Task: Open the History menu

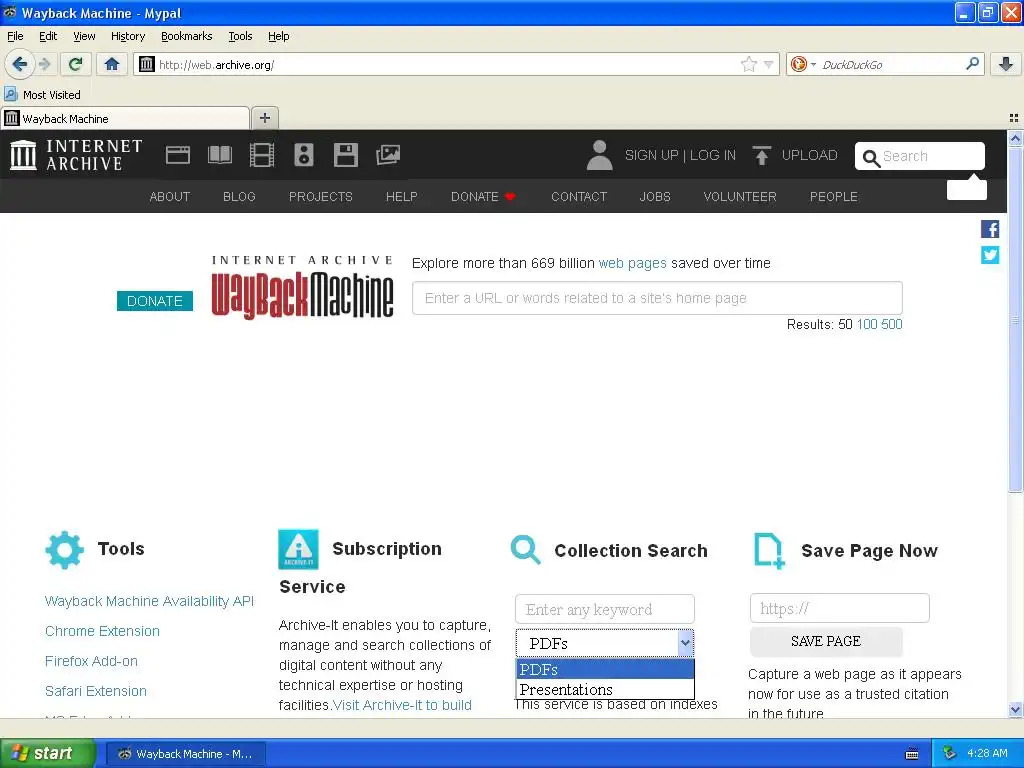Action: tap(128, 36)
